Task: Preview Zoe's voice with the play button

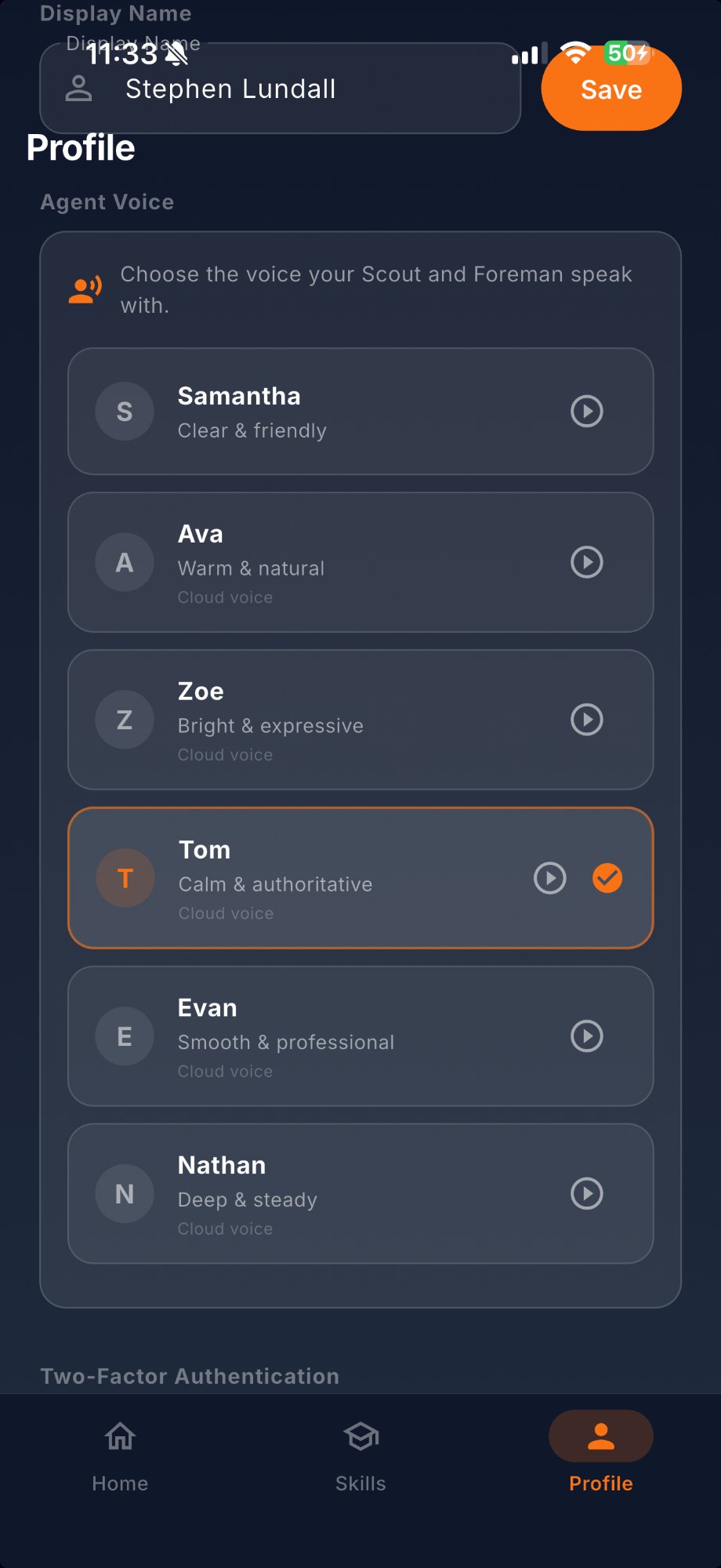Action: click(x=586, y=720)
